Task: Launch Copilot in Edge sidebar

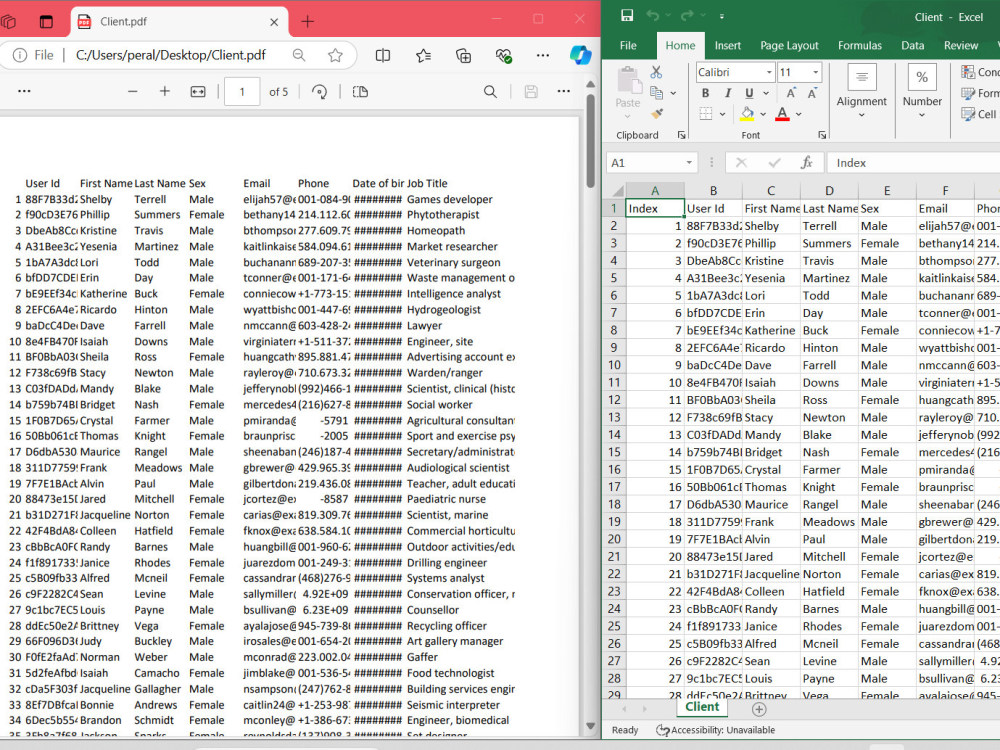Action: pyautogui.click(x=580, y=55)
